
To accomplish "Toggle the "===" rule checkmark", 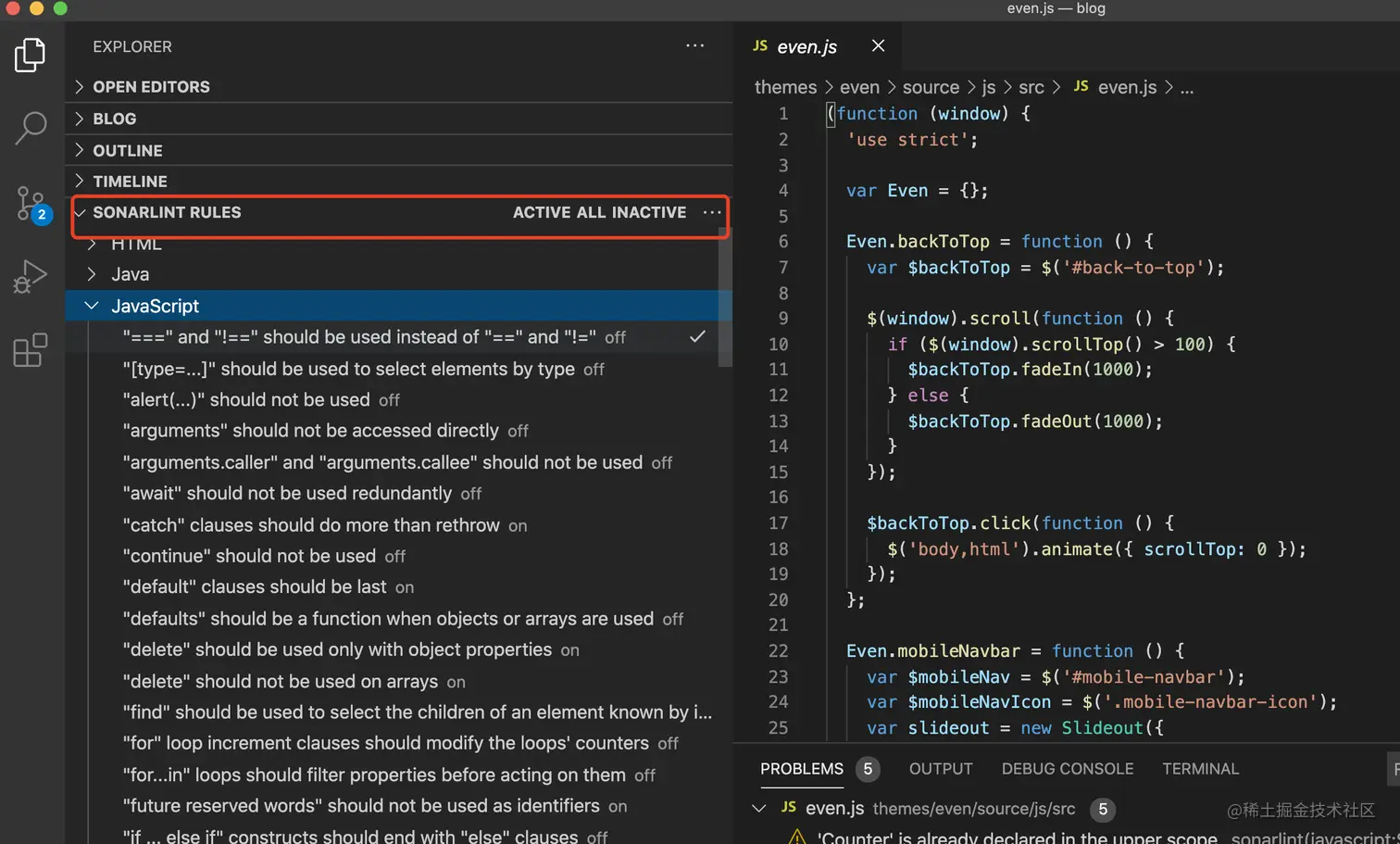I will tap(697, 337).
